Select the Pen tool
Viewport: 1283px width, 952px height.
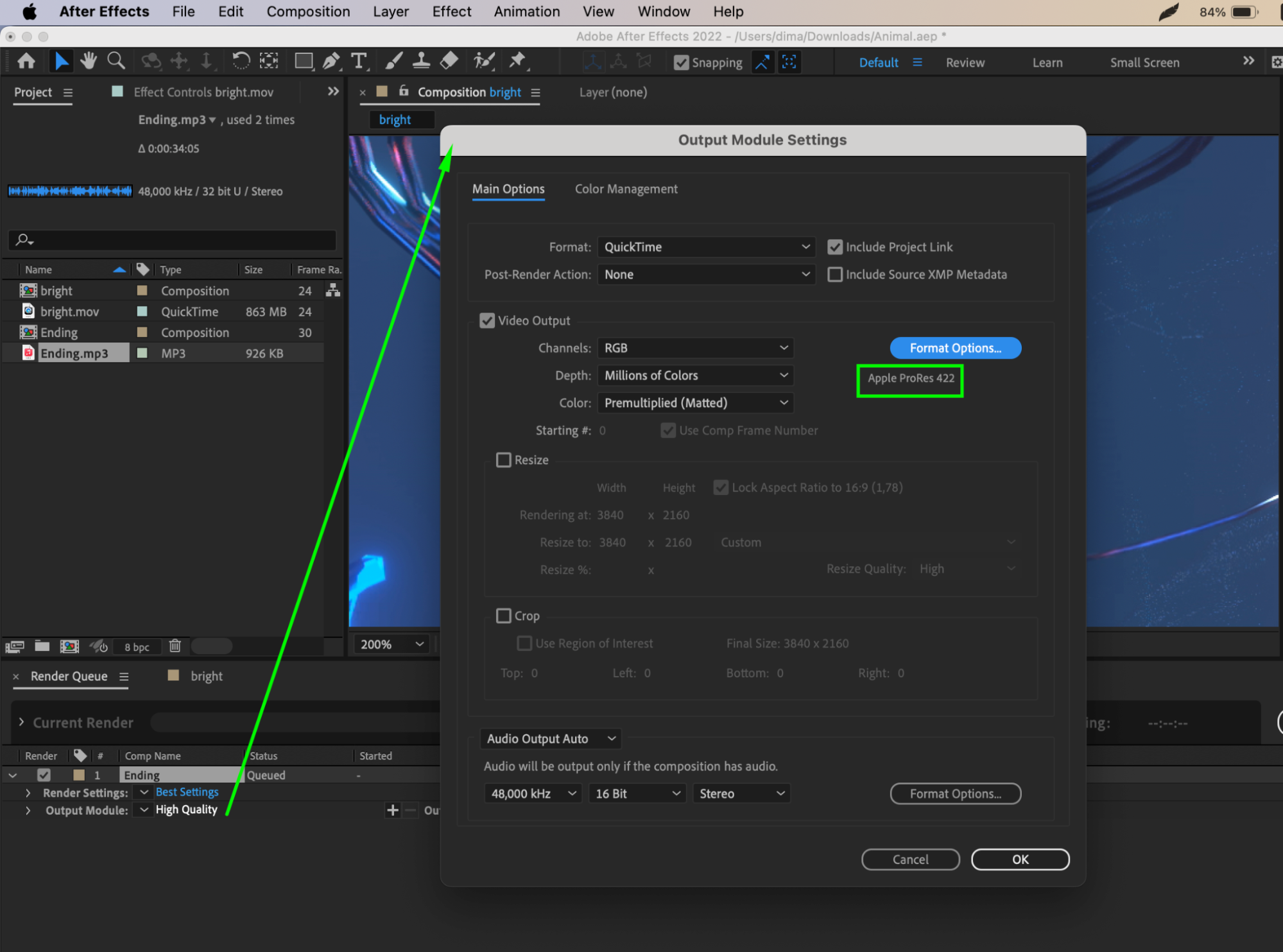point(331,61)
